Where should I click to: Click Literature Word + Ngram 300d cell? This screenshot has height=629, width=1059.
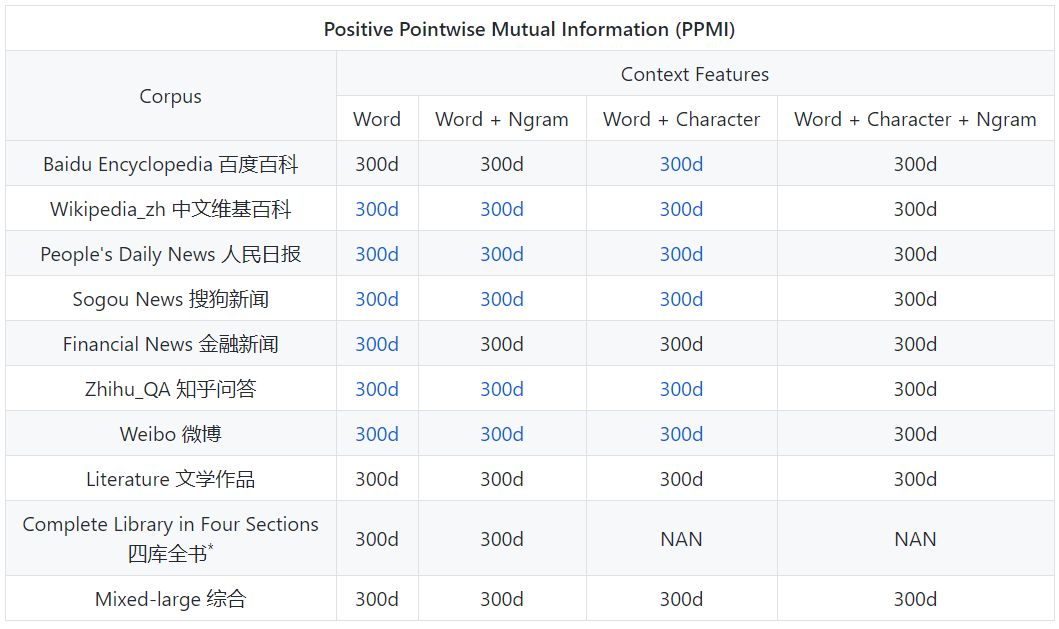(x=502, y=480)
